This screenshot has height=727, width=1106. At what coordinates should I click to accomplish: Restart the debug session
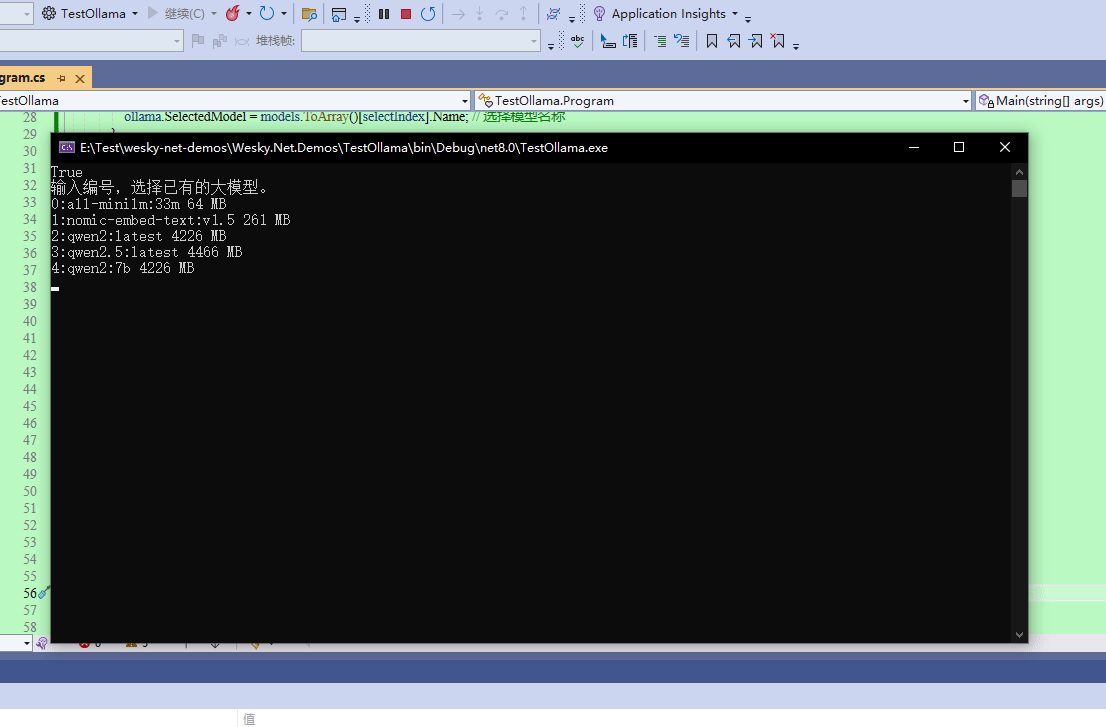(428, 14)
